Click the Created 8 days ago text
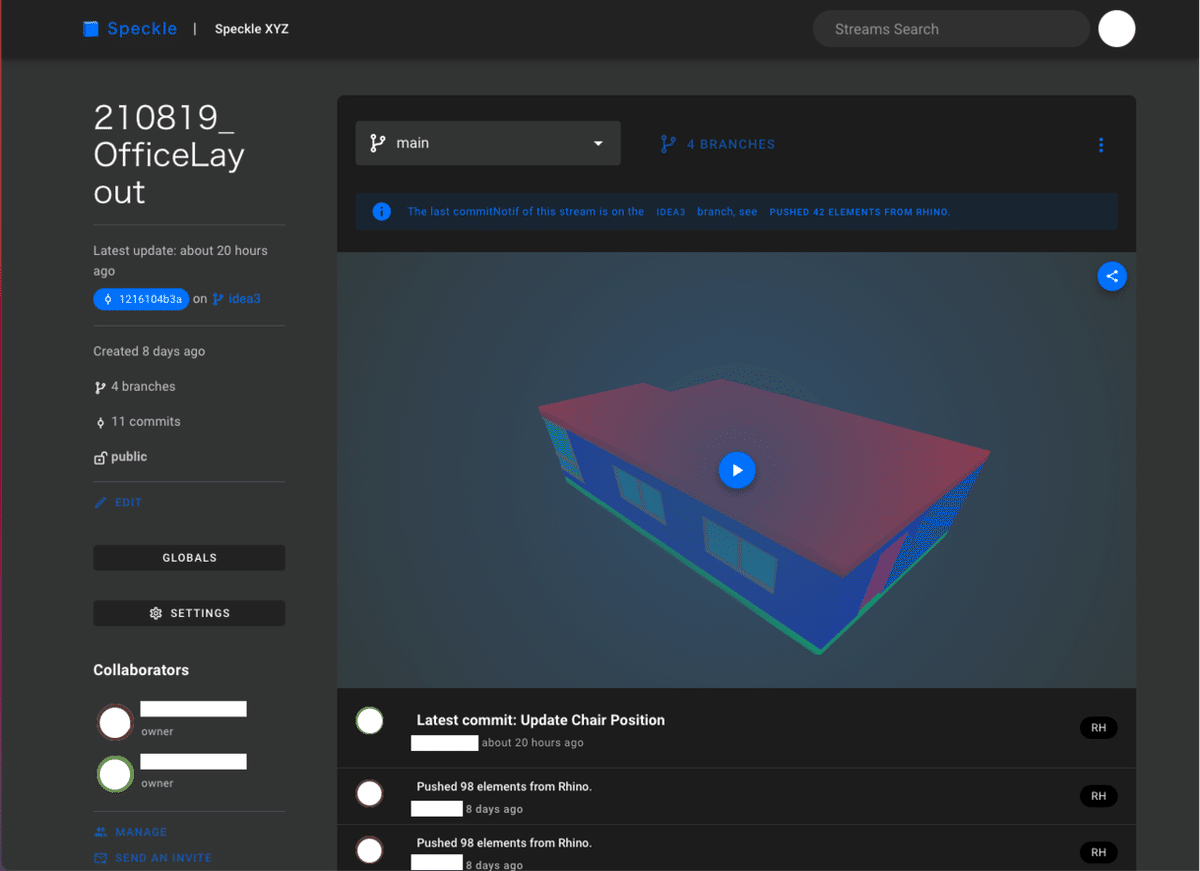Viewport: 1200px width, 871px height. click(149, 351)
